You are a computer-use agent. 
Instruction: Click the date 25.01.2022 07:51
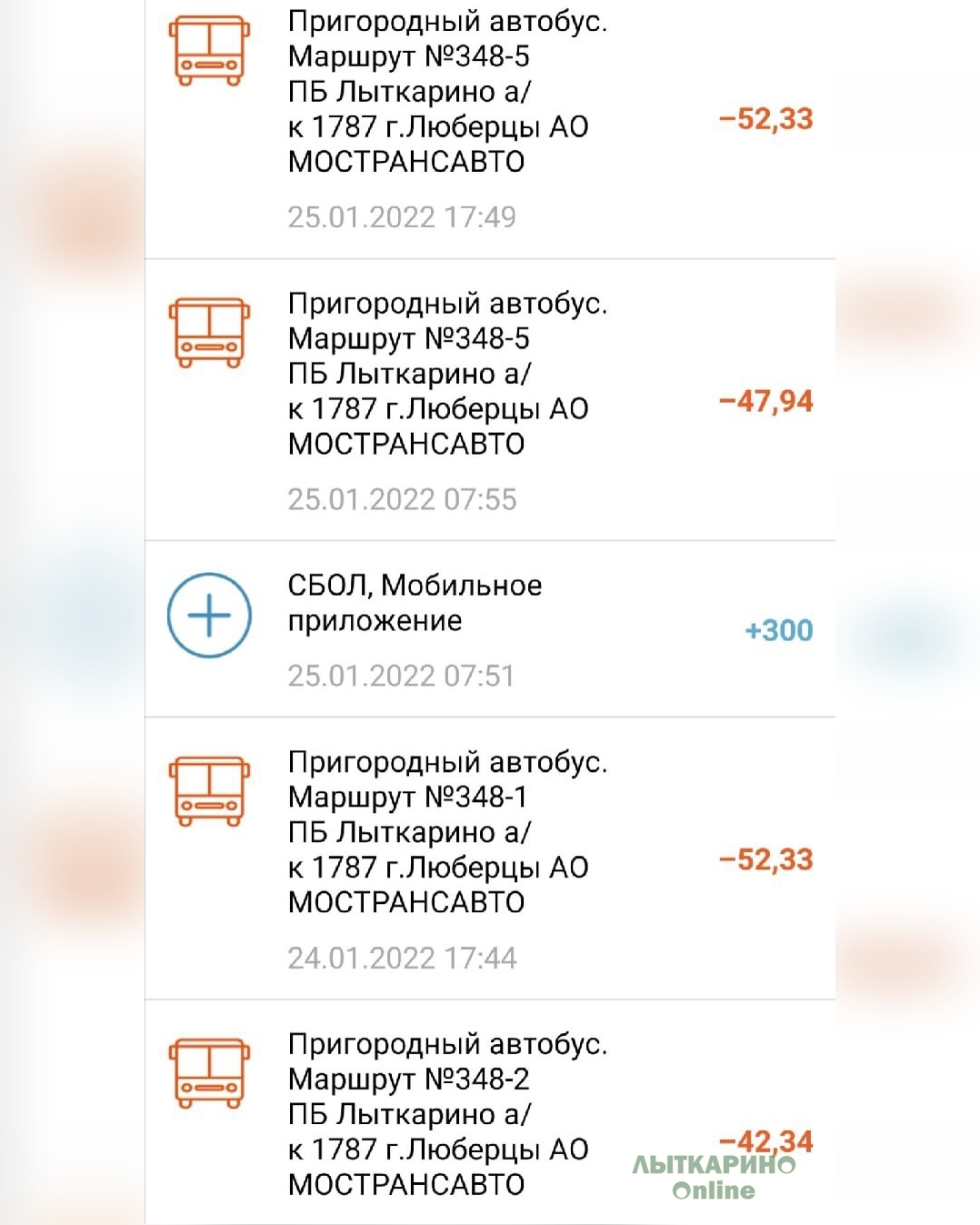[x=401, y=676]
